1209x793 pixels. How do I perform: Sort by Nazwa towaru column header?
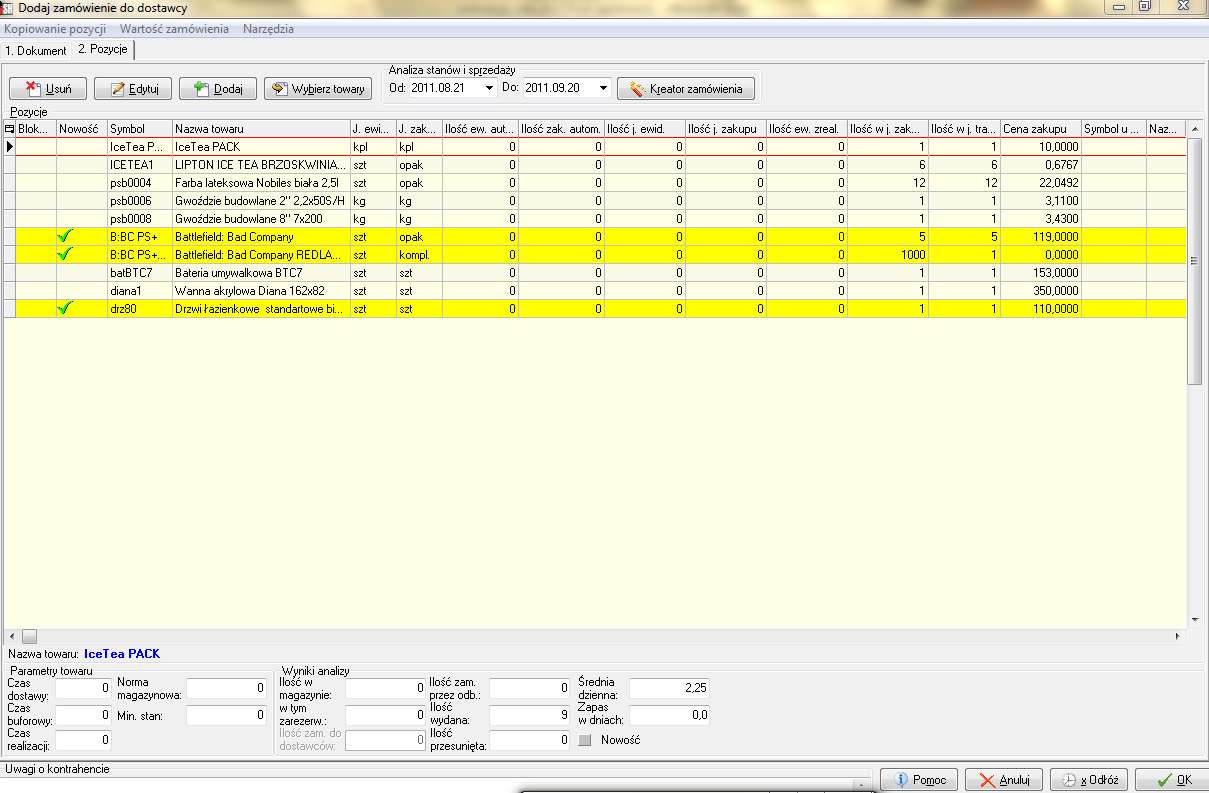[x=260, y=129]
